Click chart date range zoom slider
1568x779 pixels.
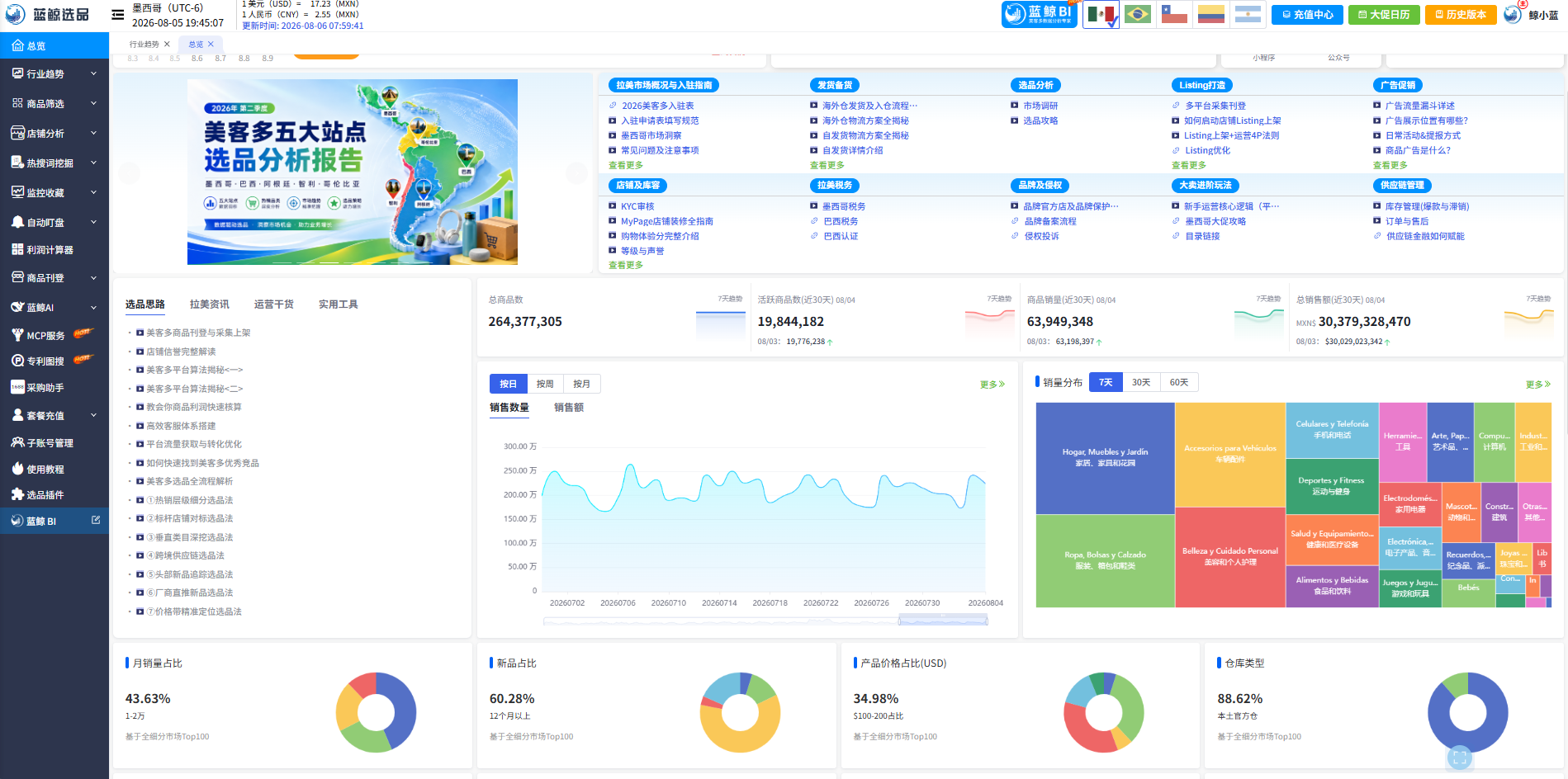click(x=943, y=620)
